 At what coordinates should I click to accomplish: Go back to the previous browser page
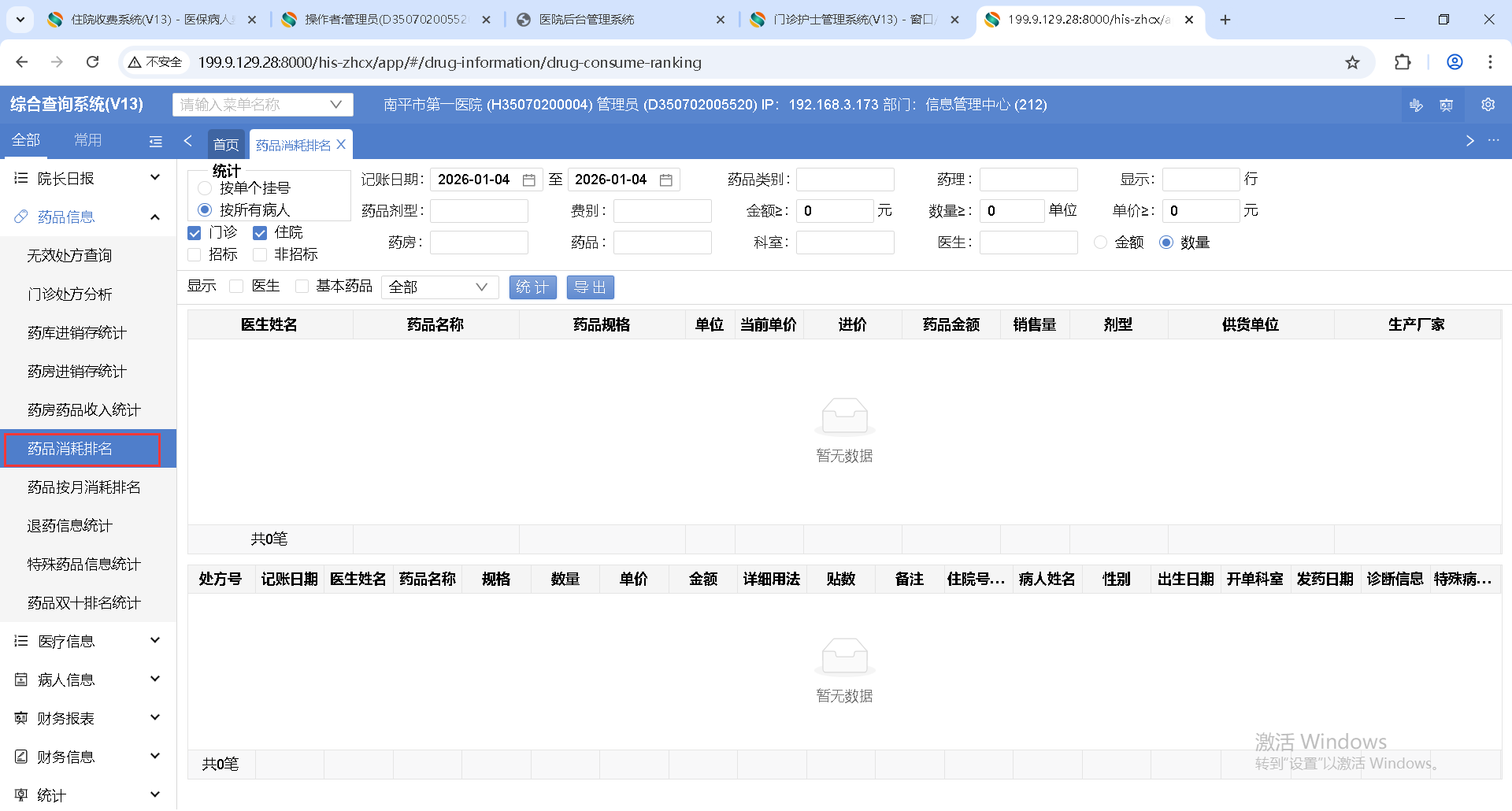22,62
